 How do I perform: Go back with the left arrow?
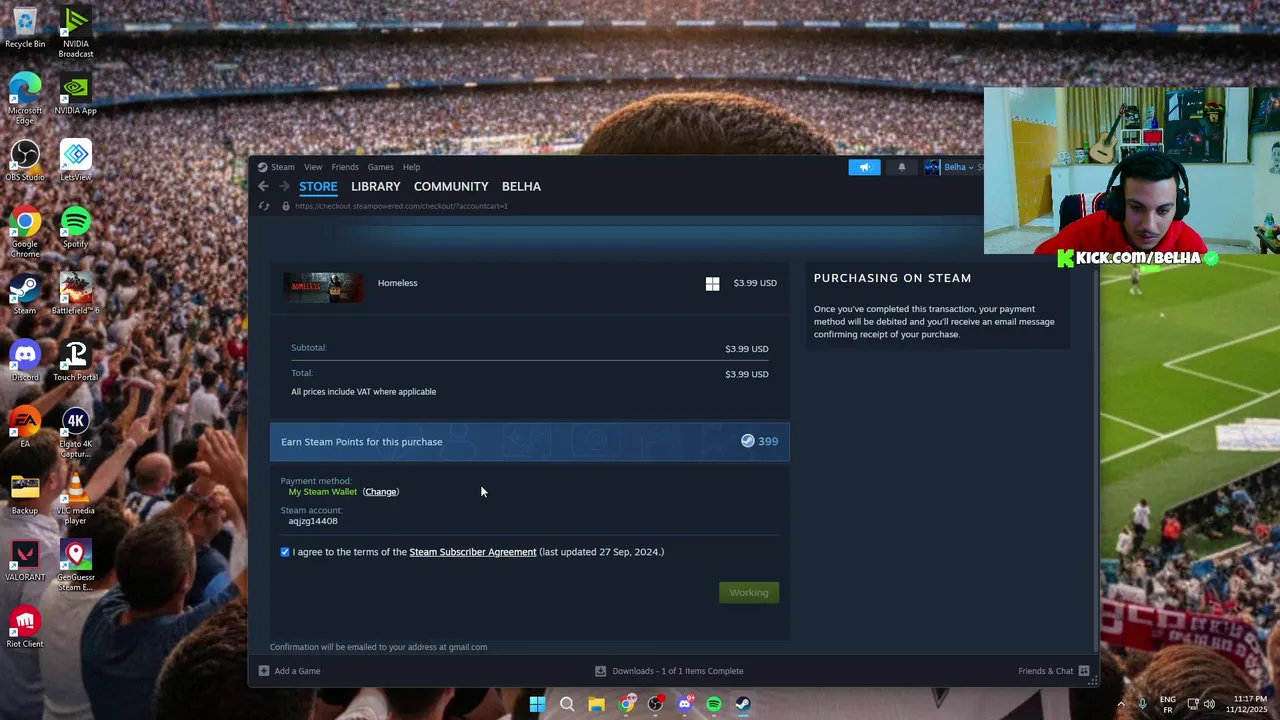coord(263,187)
